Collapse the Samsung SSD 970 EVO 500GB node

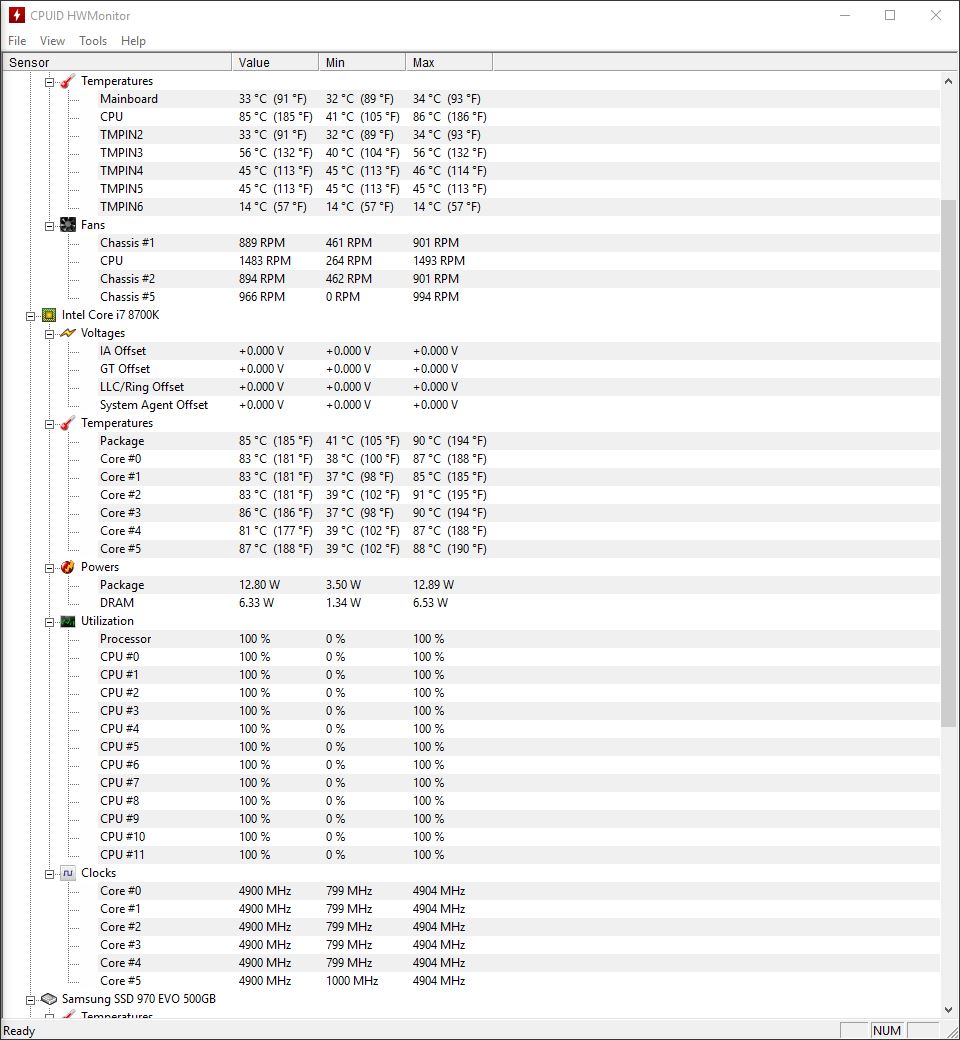(x=31, y=1000)
